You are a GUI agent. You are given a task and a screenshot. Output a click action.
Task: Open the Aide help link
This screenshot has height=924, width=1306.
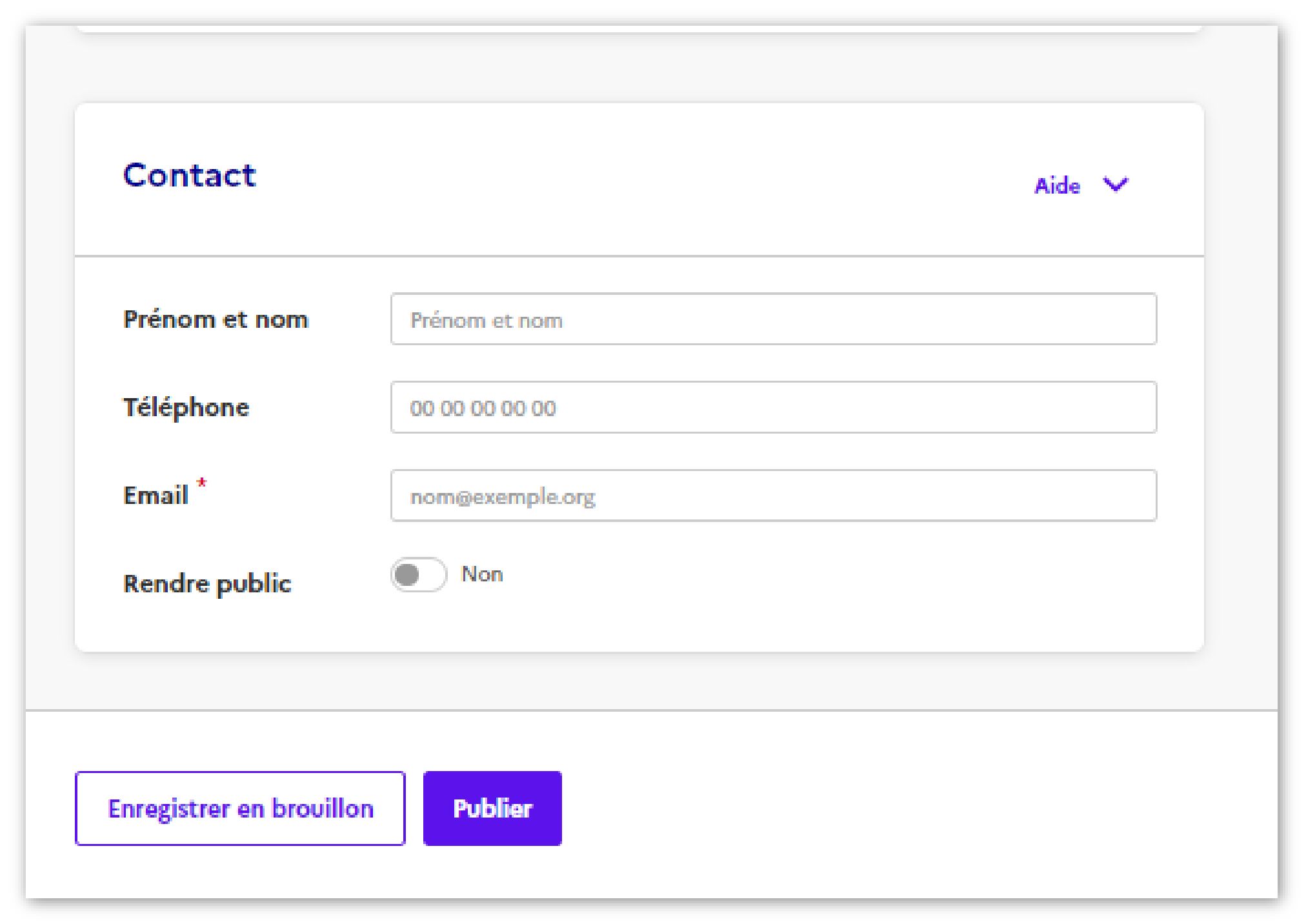(1057, 186)
